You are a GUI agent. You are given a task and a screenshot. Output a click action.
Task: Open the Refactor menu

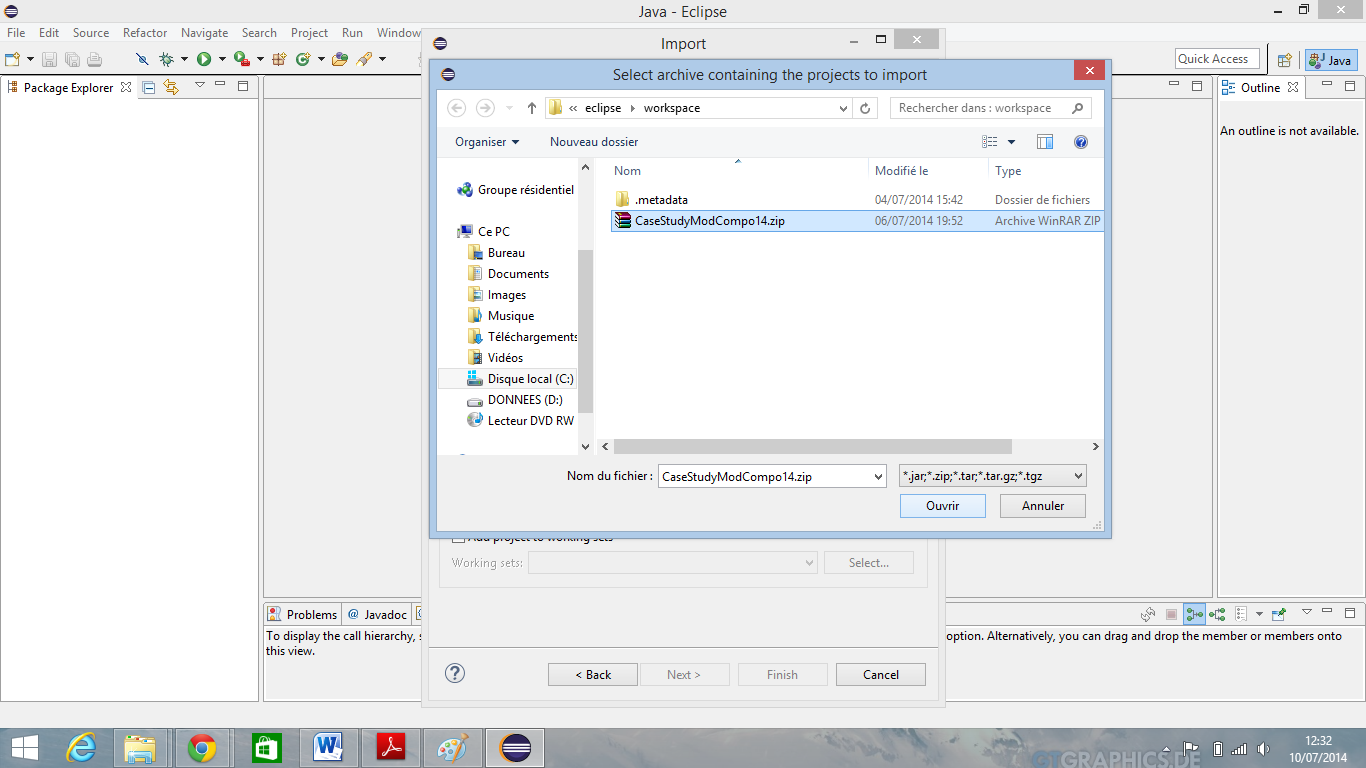click(145, 33)
